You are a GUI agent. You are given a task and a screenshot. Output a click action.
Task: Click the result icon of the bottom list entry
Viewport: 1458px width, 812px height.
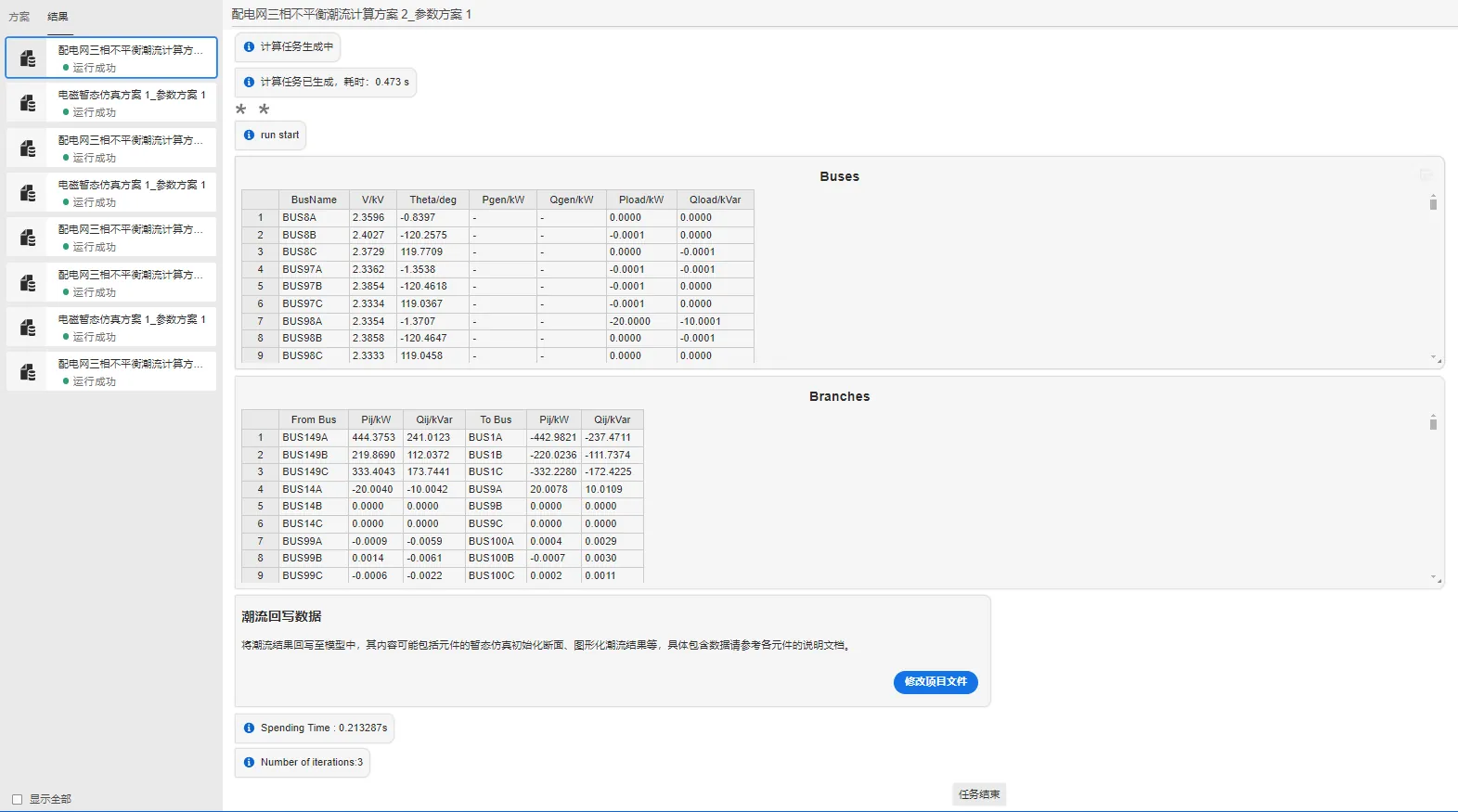28,372
